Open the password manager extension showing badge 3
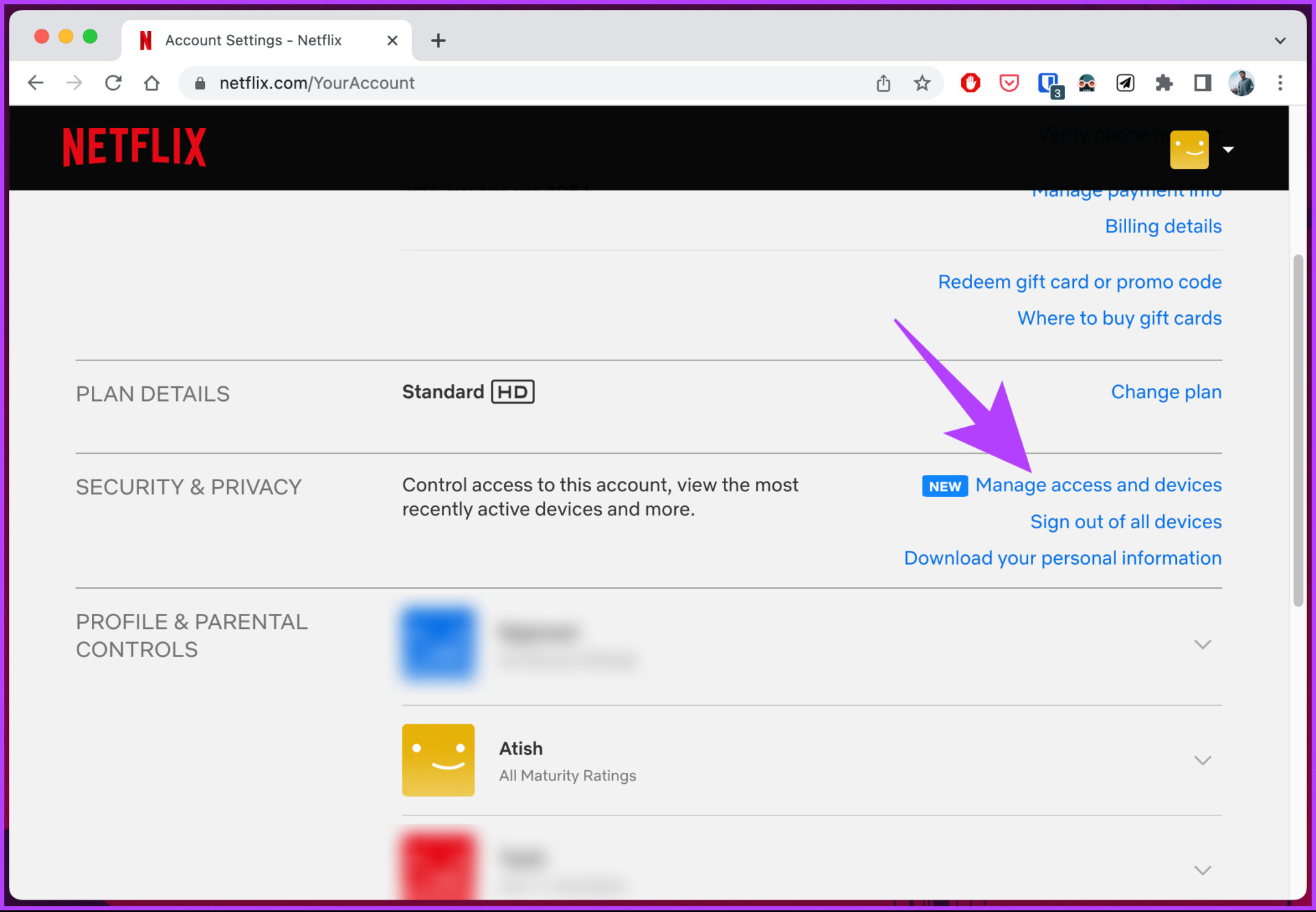 (x=1049, y=82)
